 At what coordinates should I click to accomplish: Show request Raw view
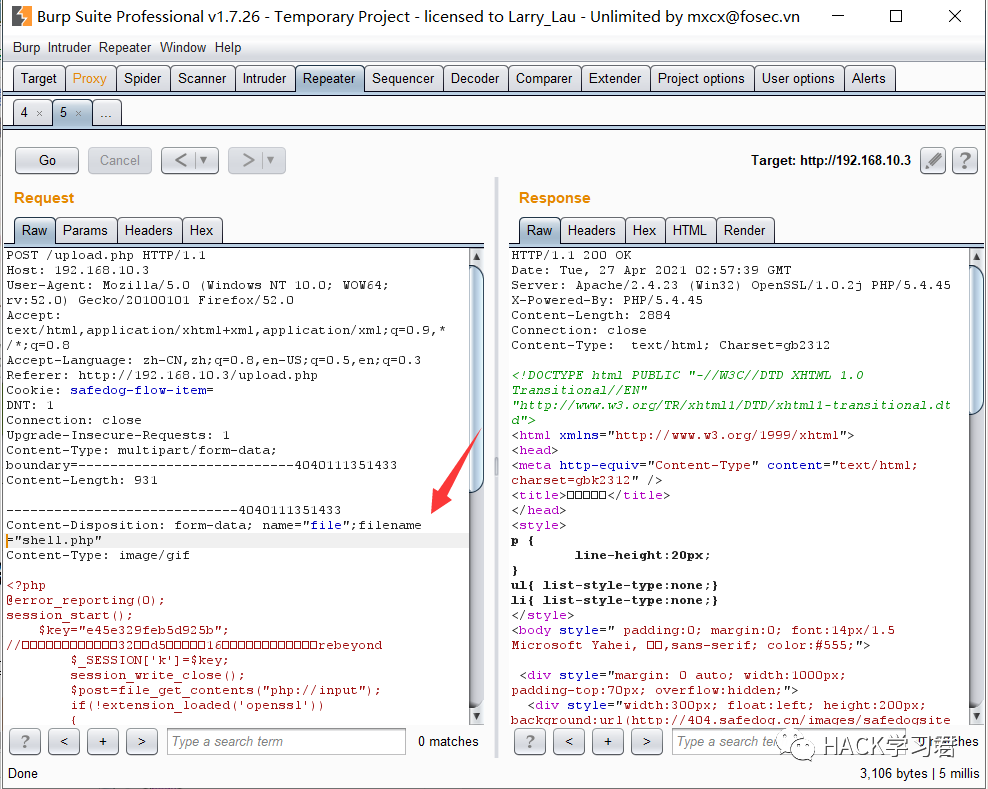point(34,231)
